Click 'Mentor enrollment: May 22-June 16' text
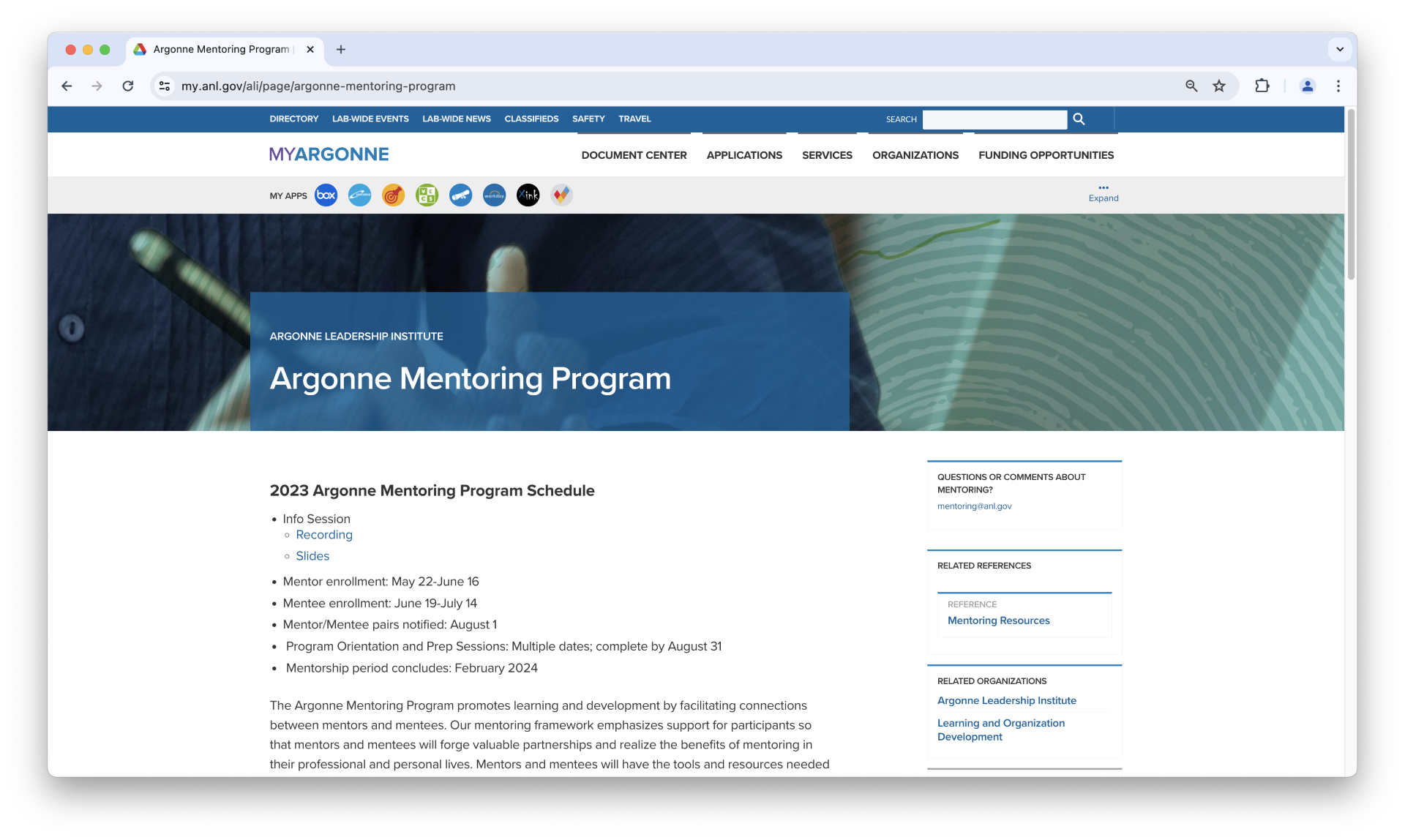This screenshot has height=840, width=1405. (x=381, y=582)
